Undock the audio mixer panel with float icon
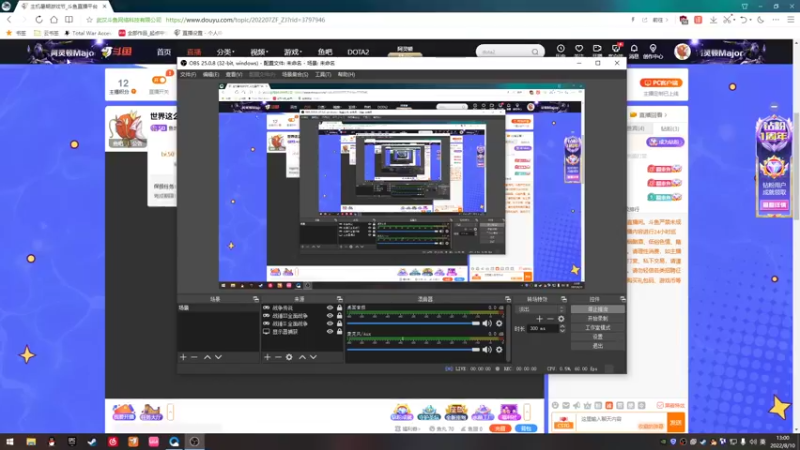This screenshot has height=450, width=800. pos(508,299)
